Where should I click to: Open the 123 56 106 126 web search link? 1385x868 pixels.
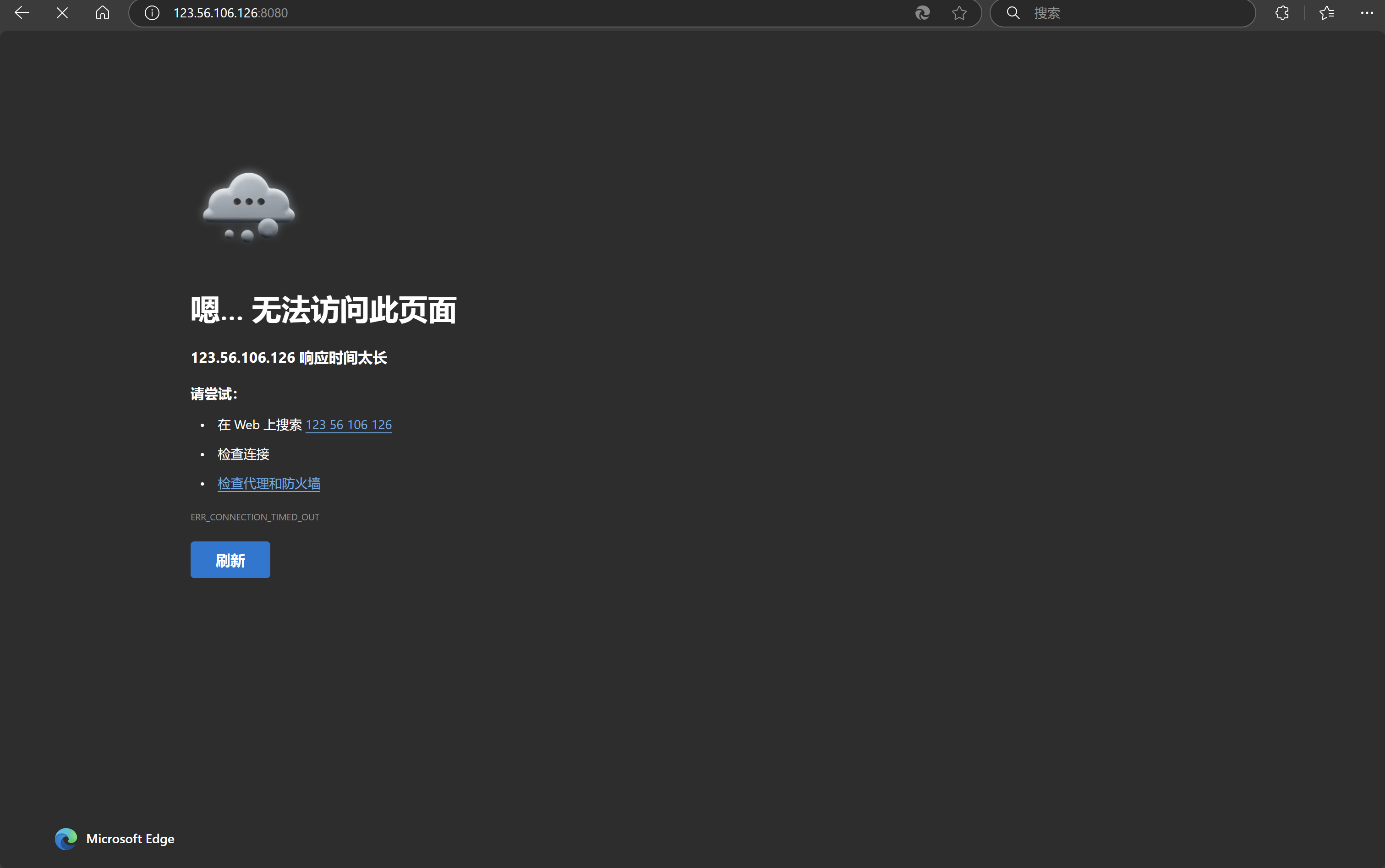point(349,425)
